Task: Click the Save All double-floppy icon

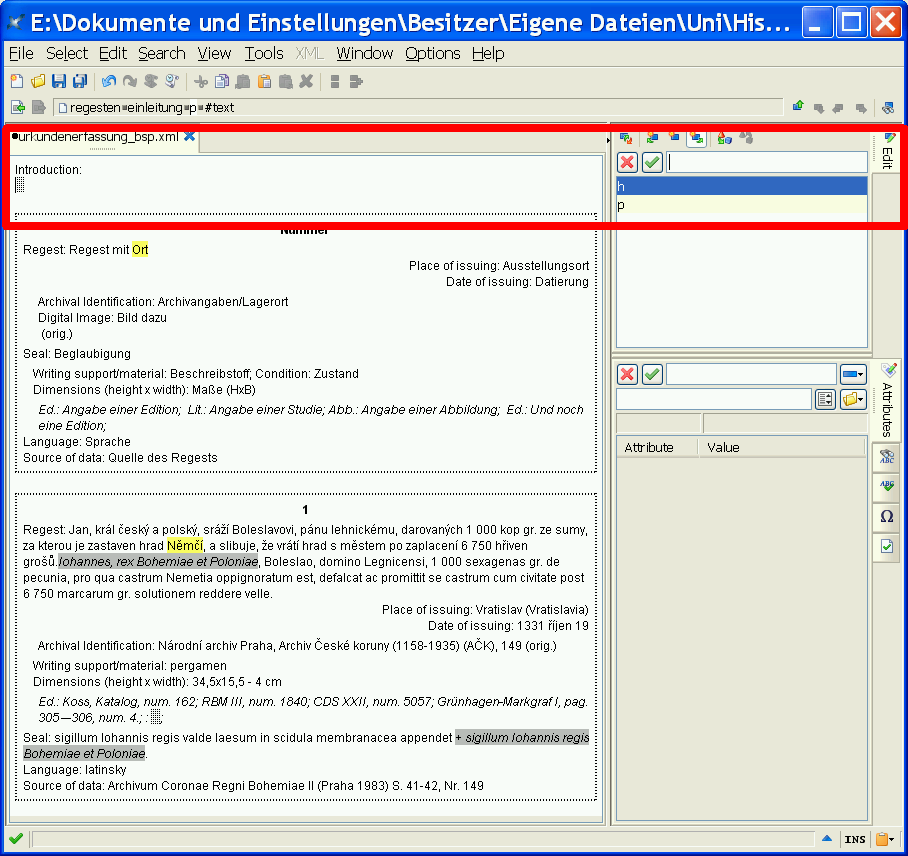Action: coord(80,82)
